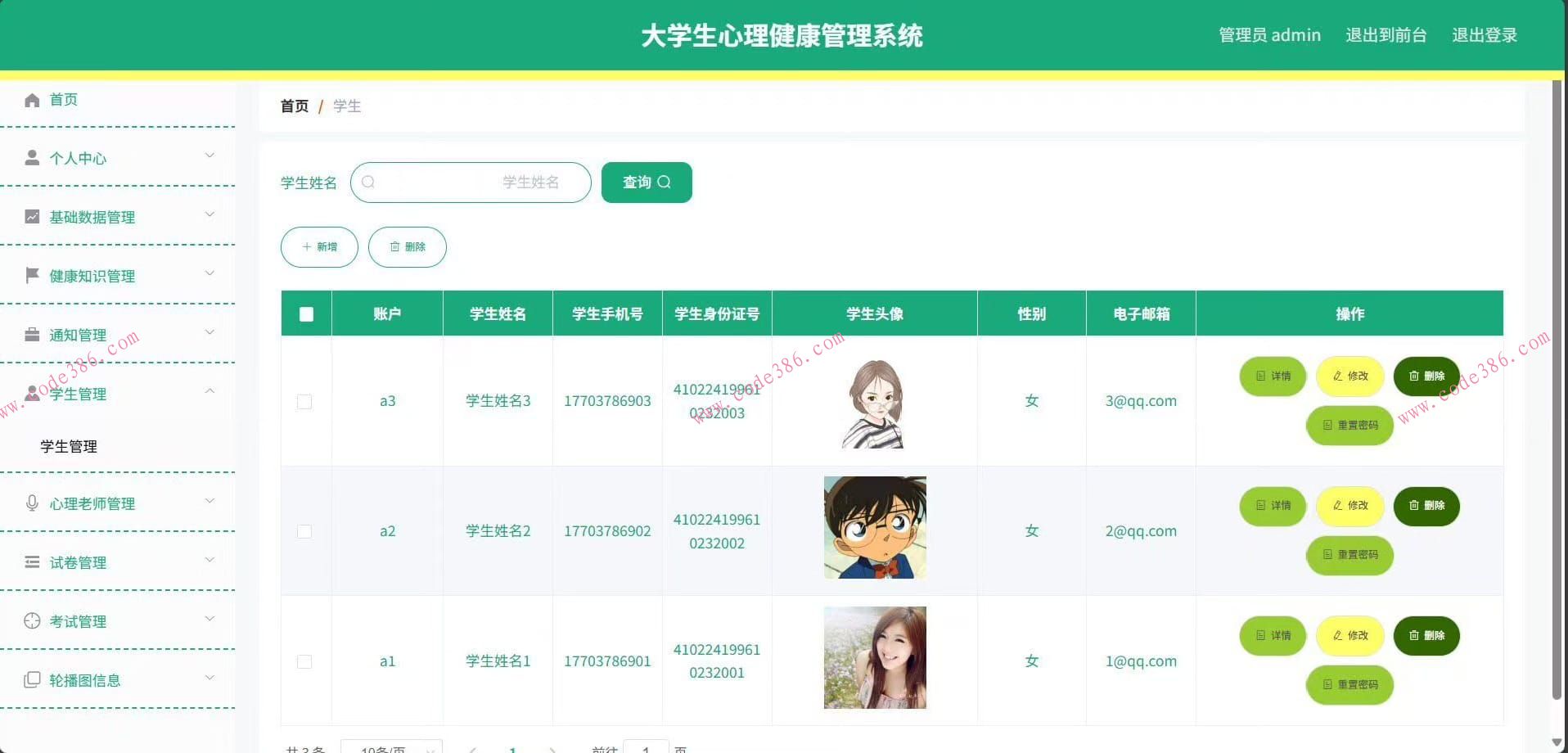
Task: Expand the 试卷管理 menu chevron
Action: click(210, 561)
